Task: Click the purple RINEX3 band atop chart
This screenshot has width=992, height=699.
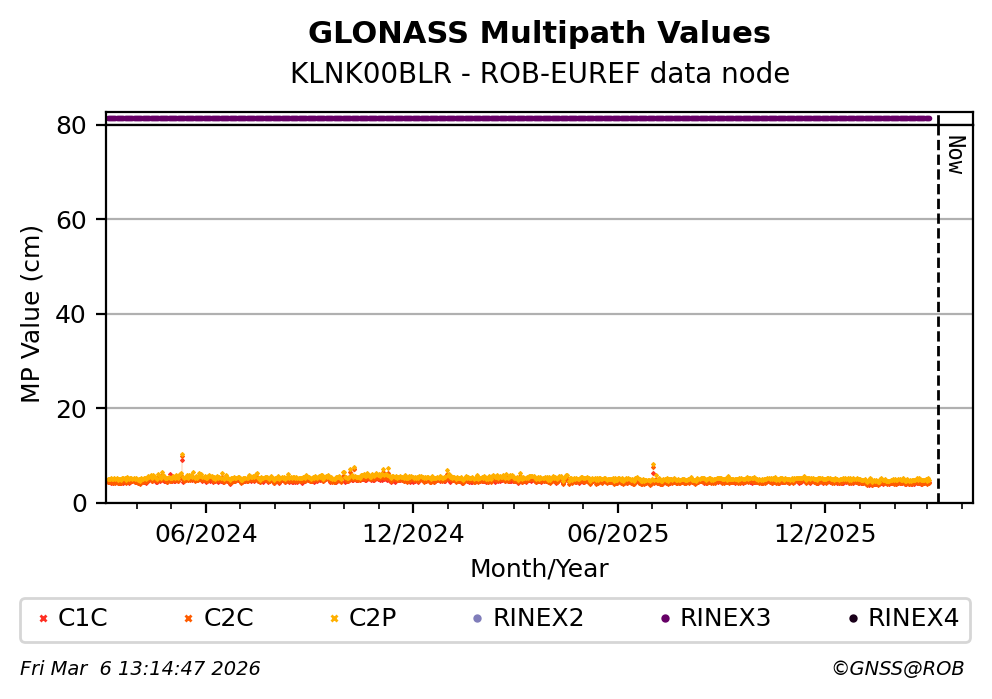Action: tap(520, 118)
